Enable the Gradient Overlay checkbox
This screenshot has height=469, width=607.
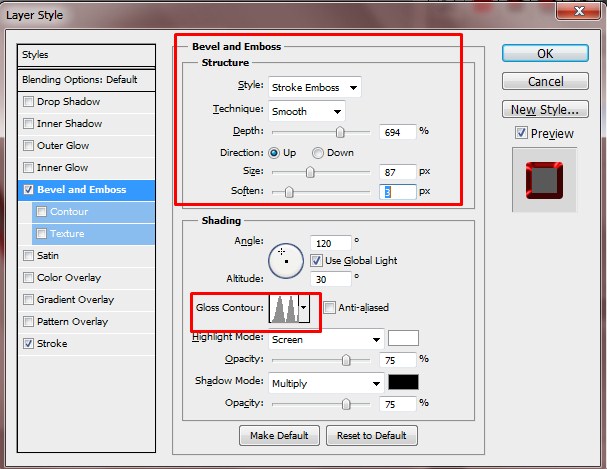click(28, 300)
